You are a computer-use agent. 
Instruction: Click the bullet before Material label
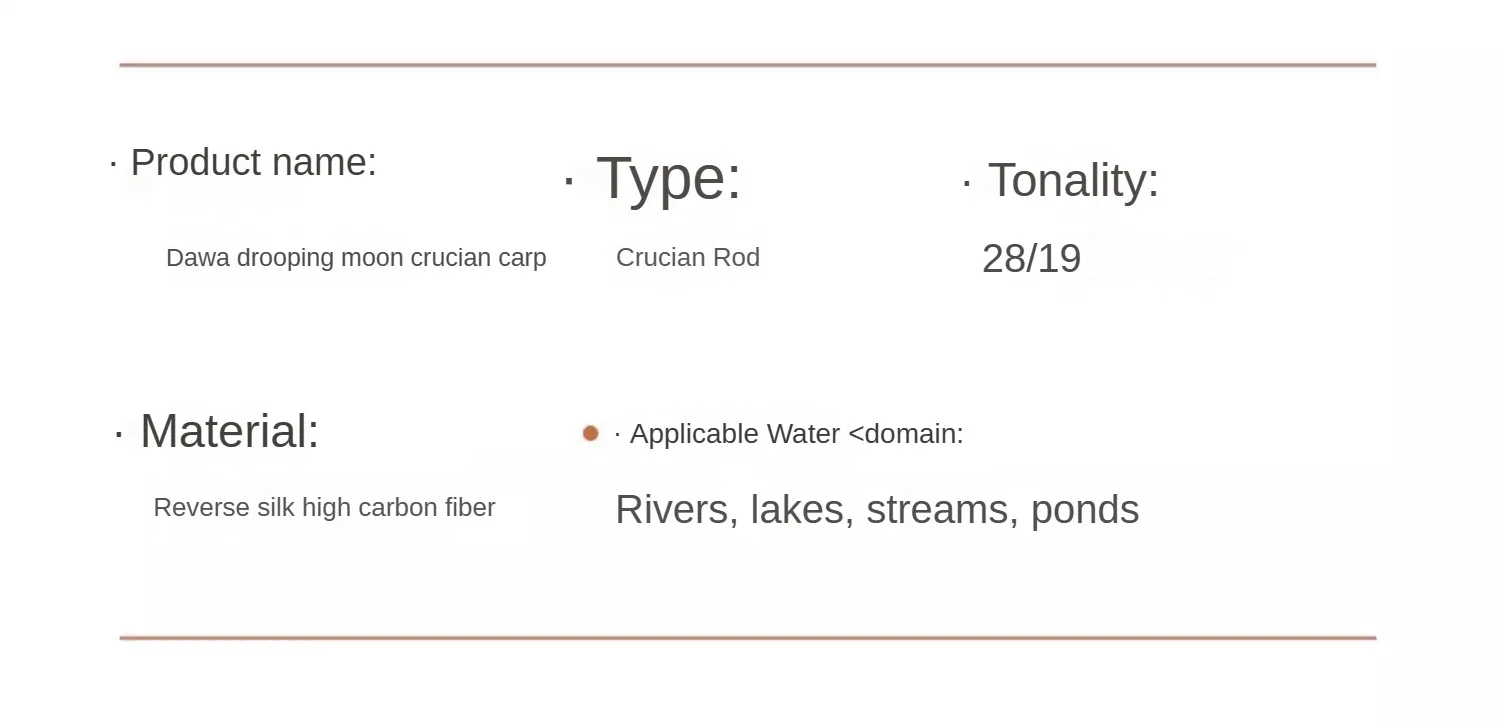tap(119, 434)
